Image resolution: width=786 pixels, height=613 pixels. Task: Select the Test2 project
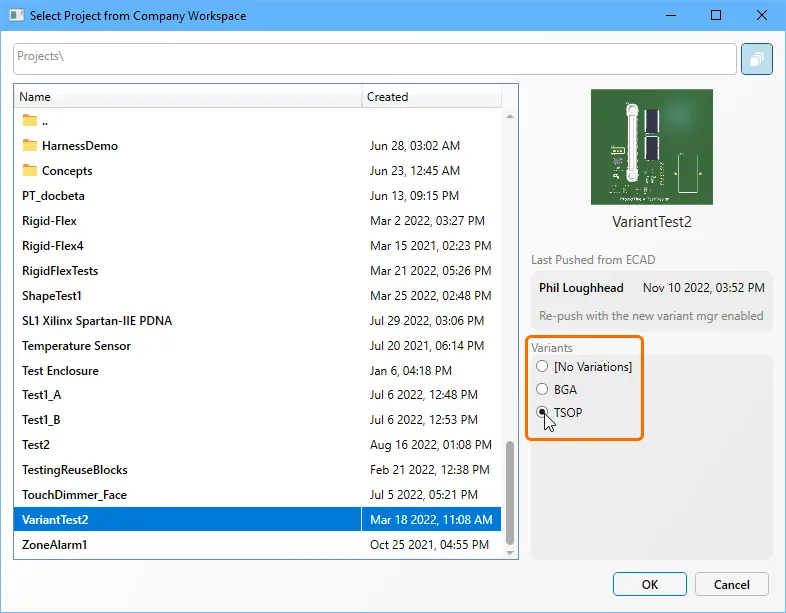(257, 445)
